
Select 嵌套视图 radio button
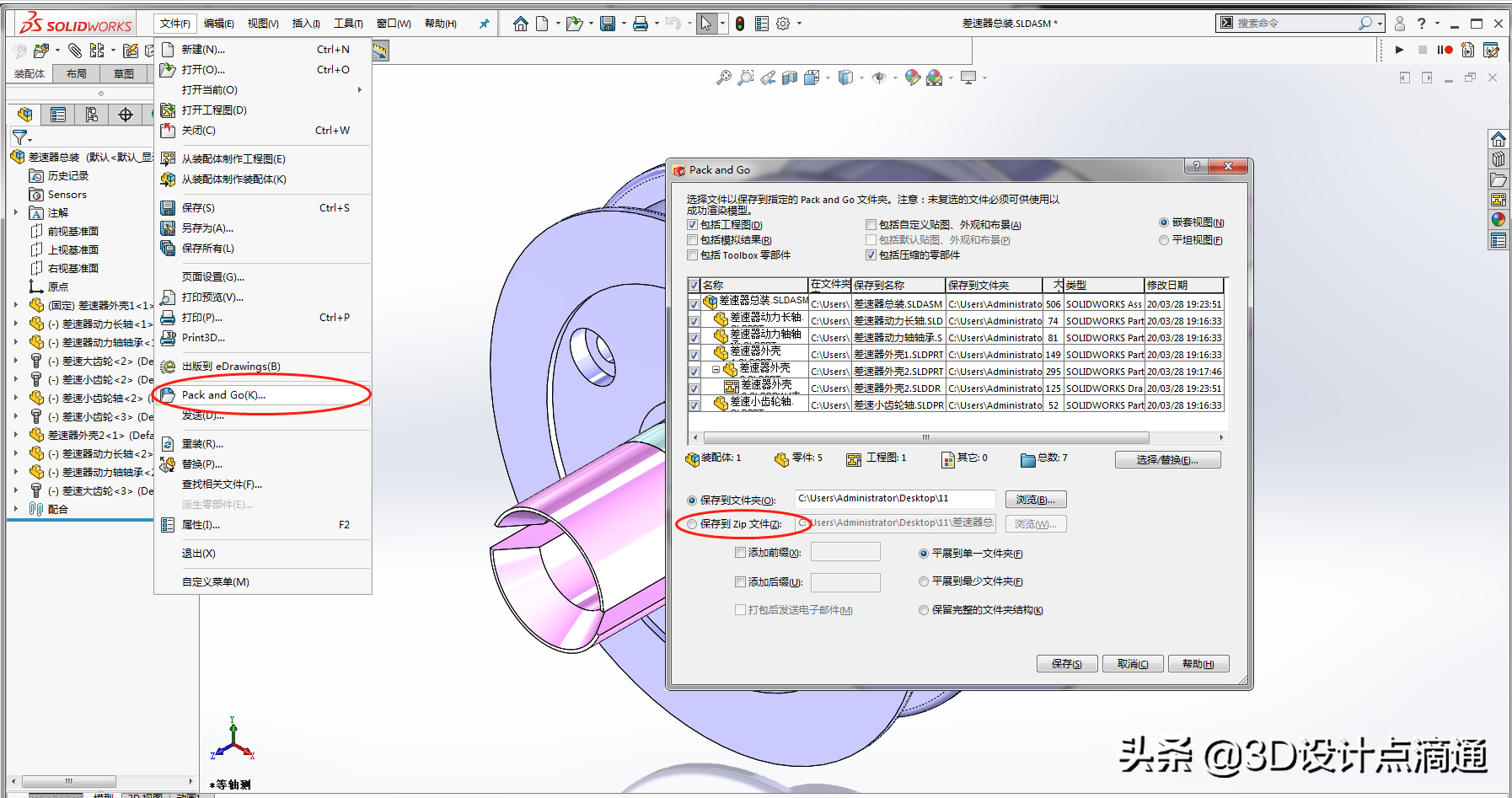(1163, 222)
